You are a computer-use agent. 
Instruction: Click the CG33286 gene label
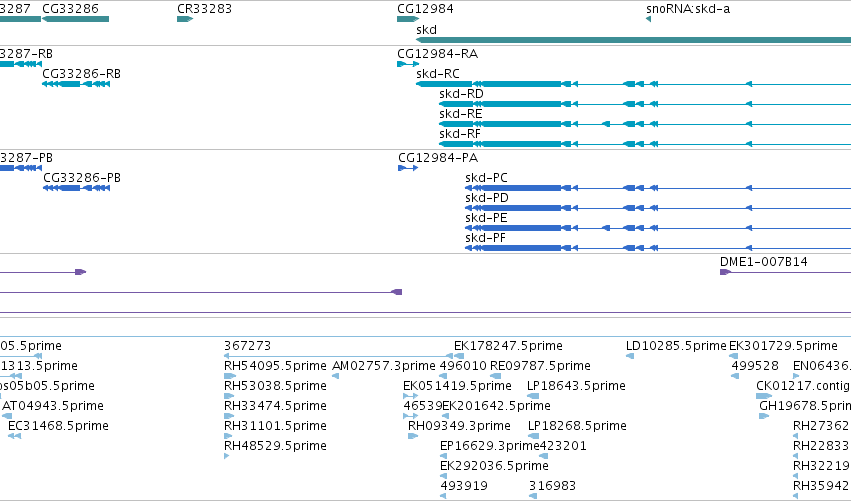click(71, 9)
